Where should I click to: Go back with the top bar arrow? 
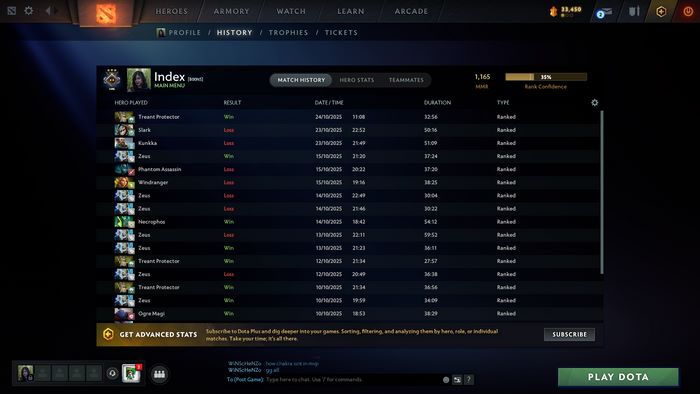pos(48,10)
